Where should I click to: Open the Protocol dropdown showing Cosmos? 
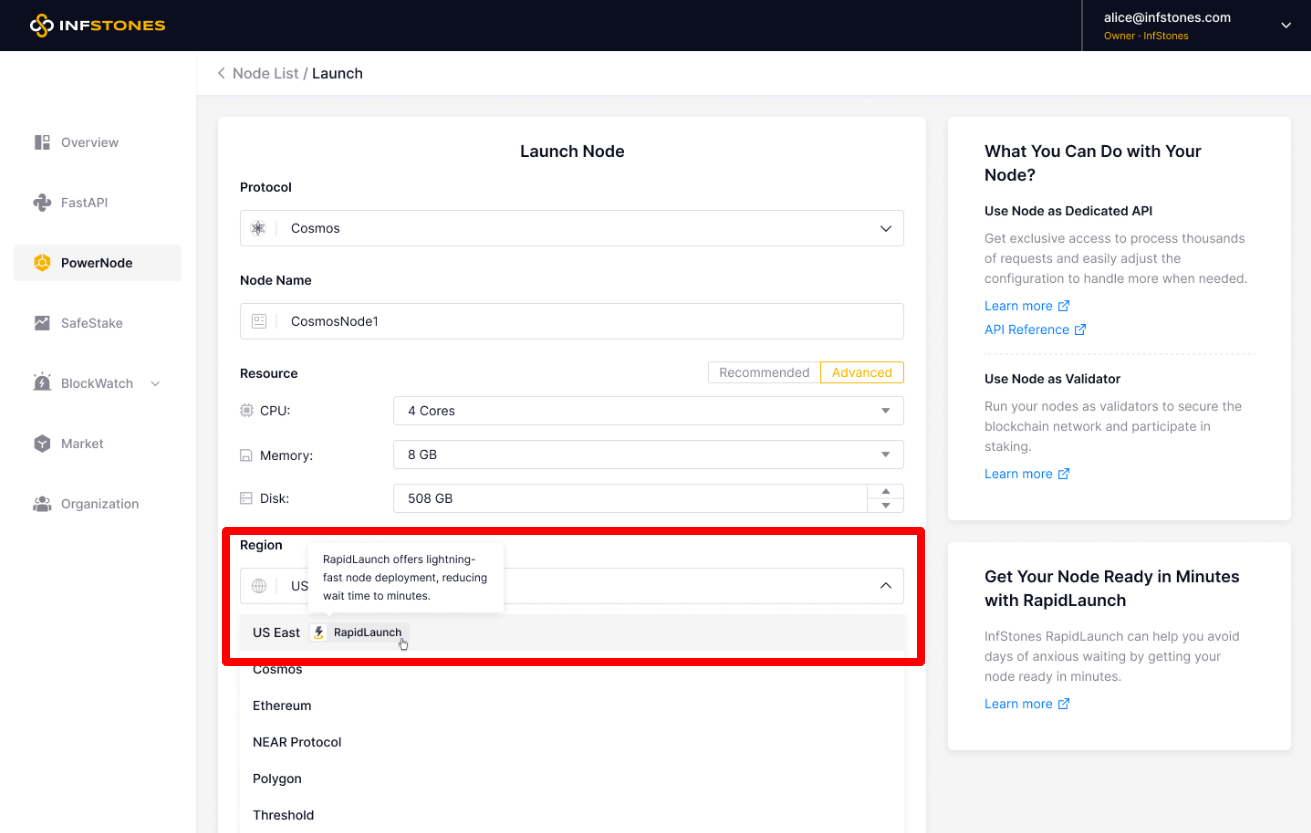click(x=572, y=228)
